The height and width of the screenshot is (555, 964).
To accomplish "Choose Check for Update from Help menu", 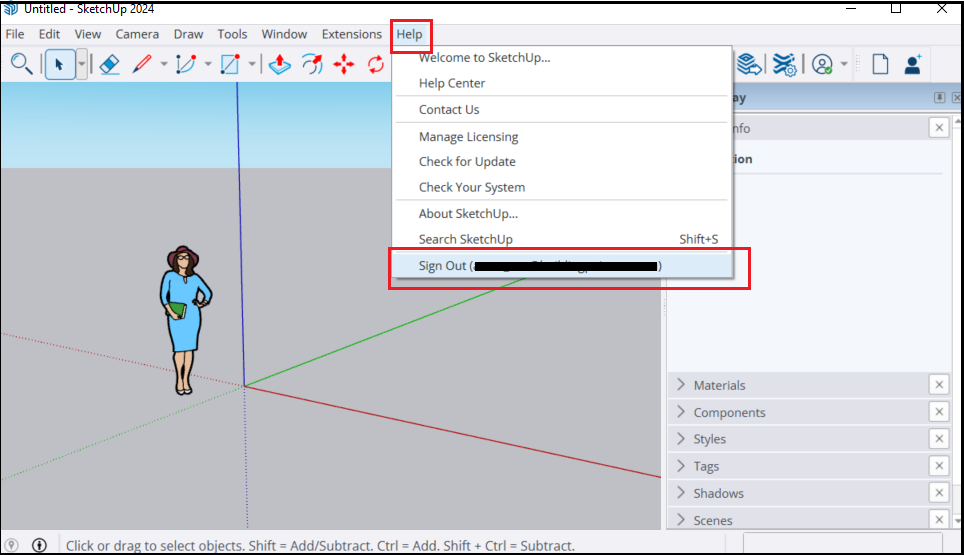I will pos(467,161).
